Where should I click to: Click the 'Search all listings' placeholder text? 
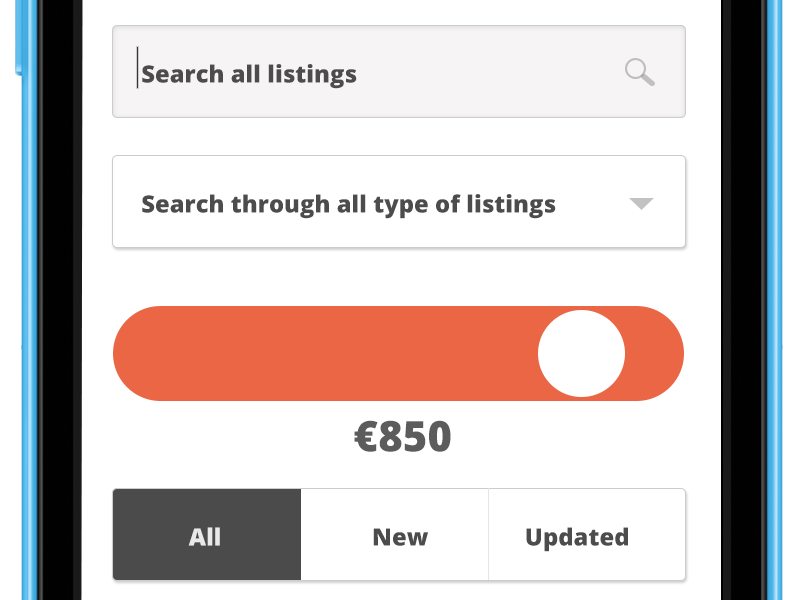[249, 74]
